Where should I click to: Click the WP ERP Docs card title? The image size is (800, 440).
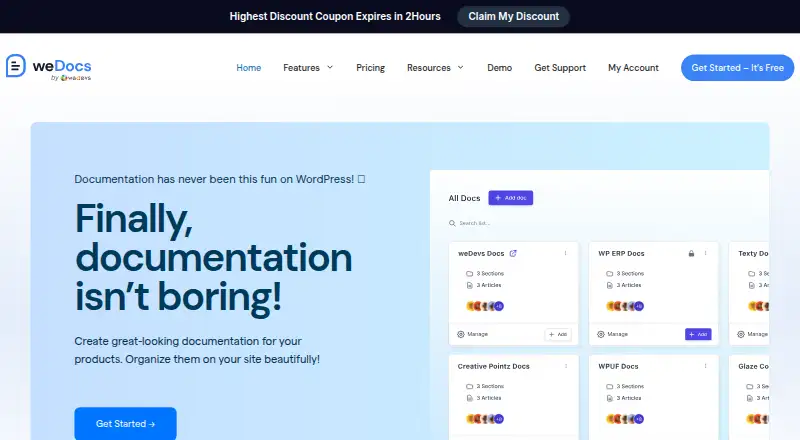(621, 253)
